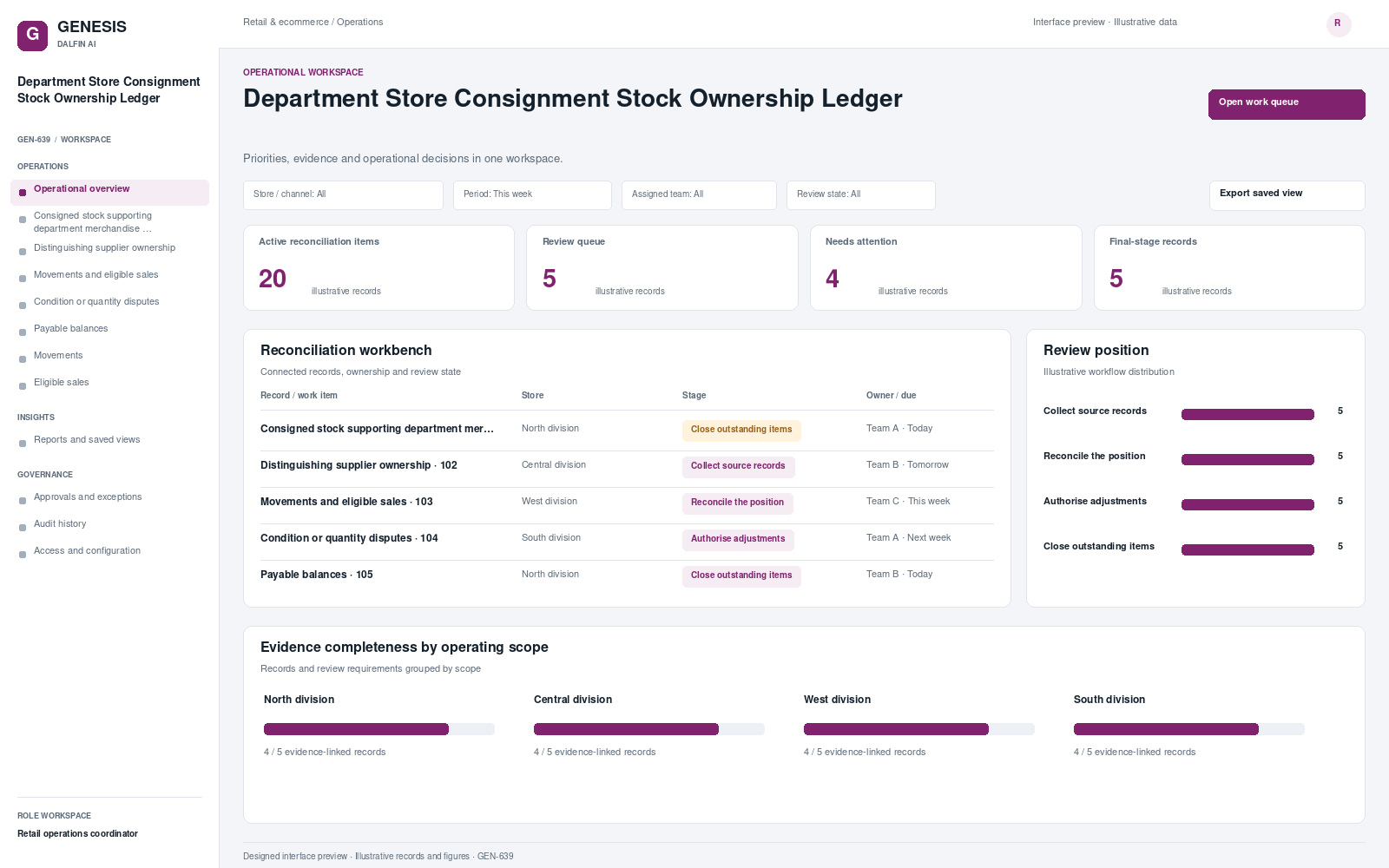Click bullet icon beside Audit history

pyautogui.click(x=23, y=528)
